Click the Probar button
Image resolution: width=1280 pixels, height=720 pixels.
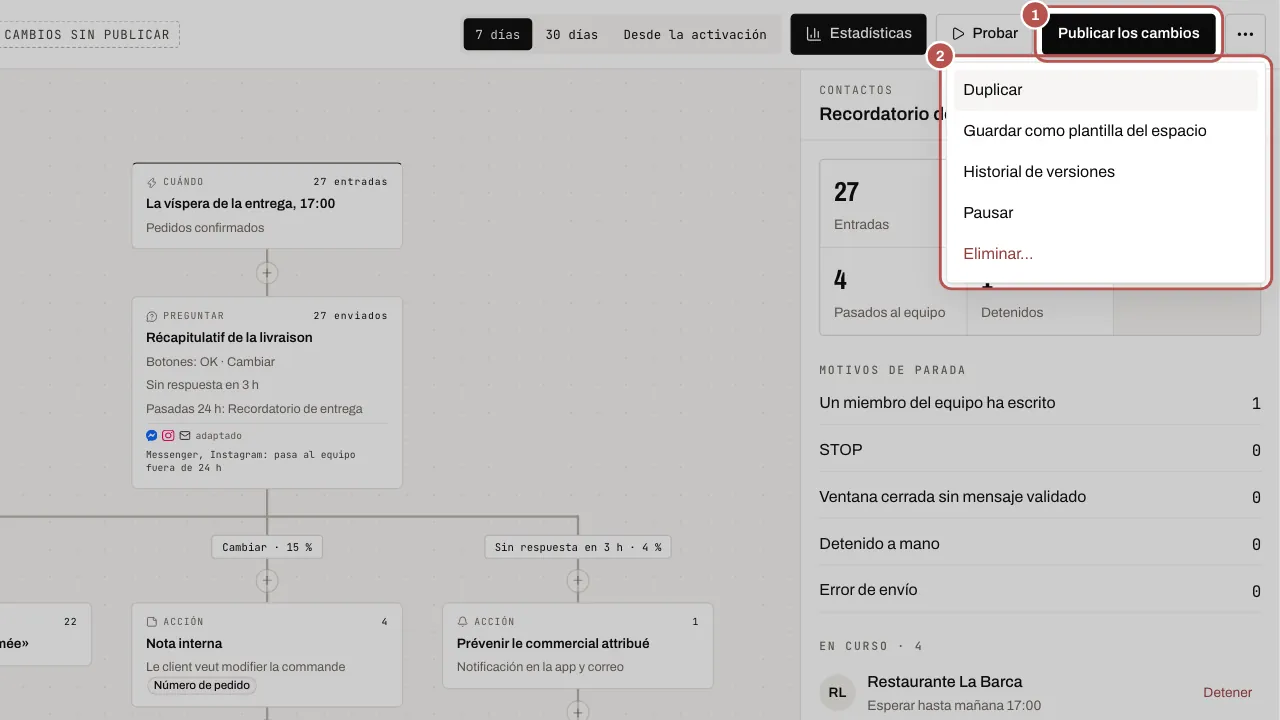(985, 34)
